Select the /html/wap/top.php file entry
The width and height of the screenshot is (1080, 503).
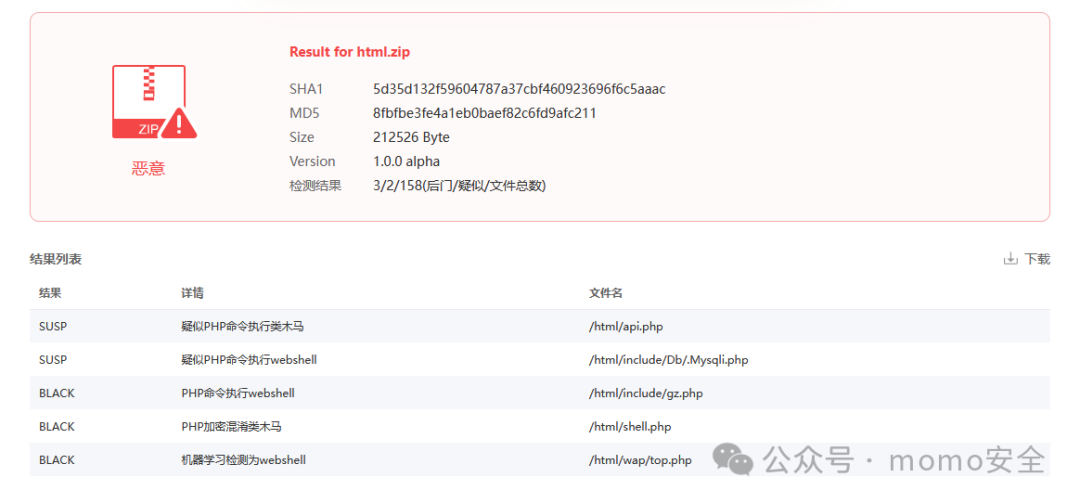(x=640, y=460)
